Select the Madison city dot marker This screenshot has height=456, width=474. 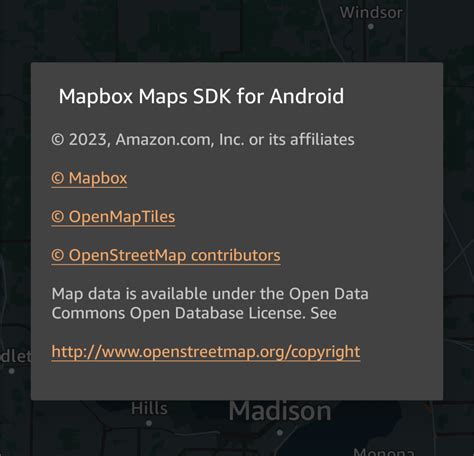[x=280, y=433]
